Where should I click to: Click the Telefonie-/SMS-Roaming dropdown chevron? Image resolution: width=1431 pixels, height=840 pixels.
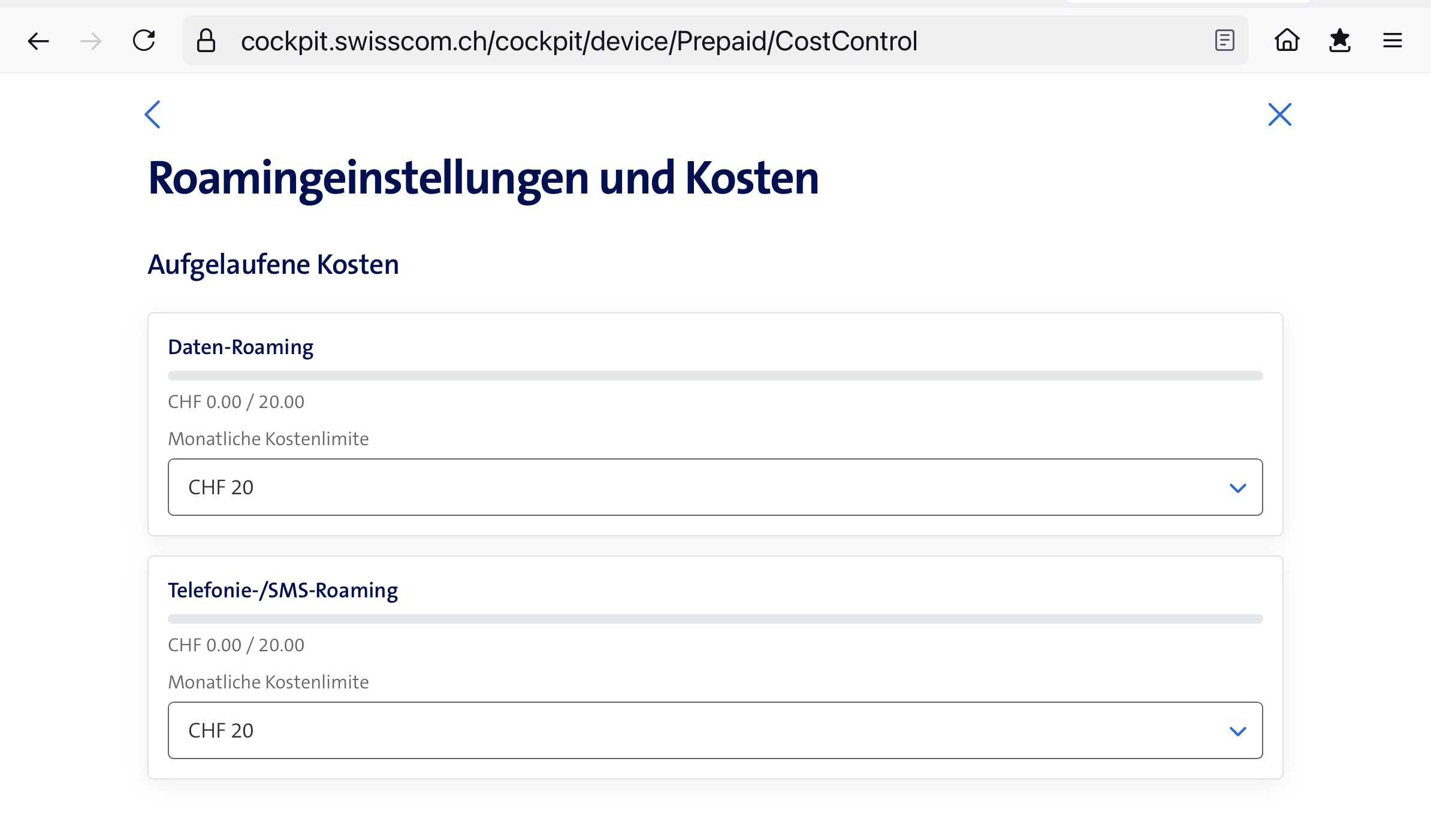[x=1237, y=731]
